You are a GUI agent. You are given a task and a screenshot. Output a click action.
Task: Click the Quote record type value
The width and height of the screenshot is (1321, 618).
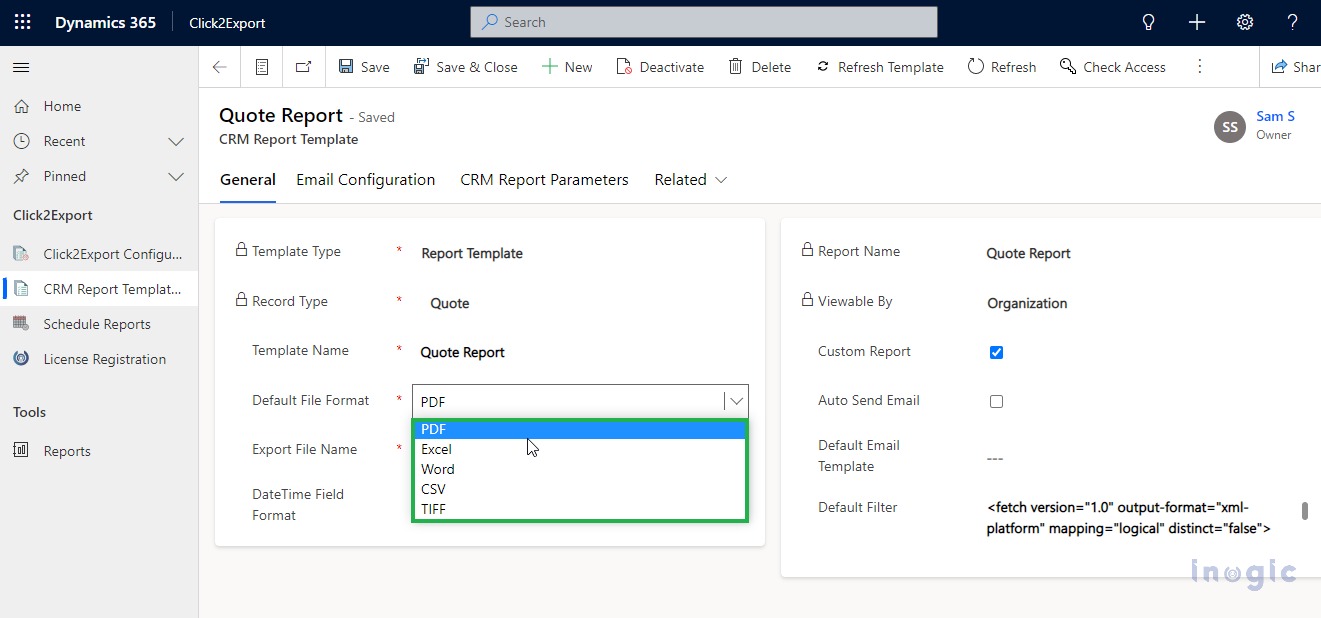pos(450,303)
